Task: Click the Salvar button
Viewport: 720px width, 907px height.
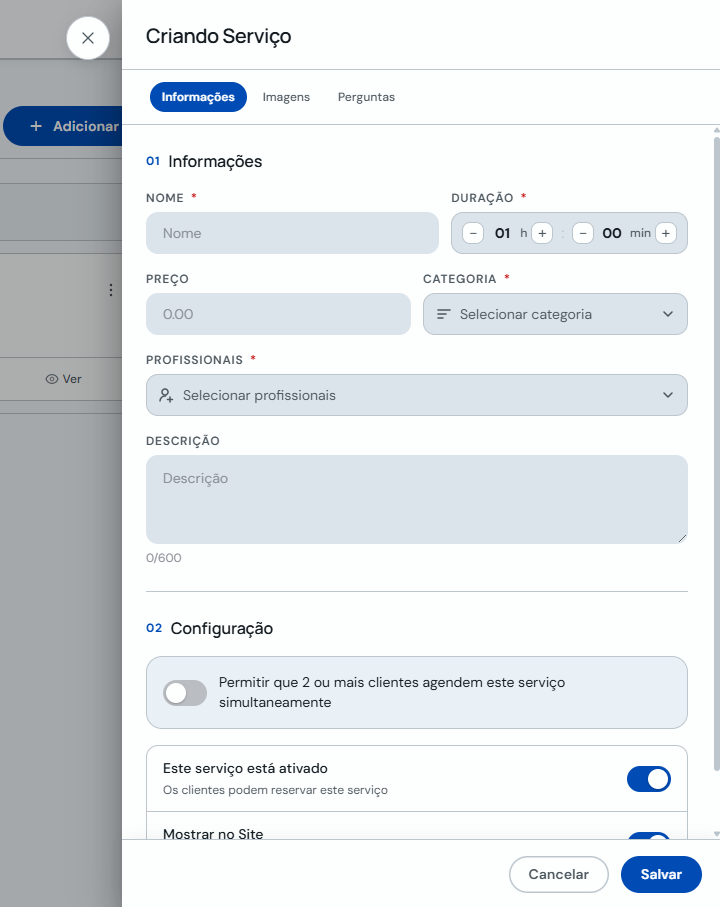Action: point(661,874)
